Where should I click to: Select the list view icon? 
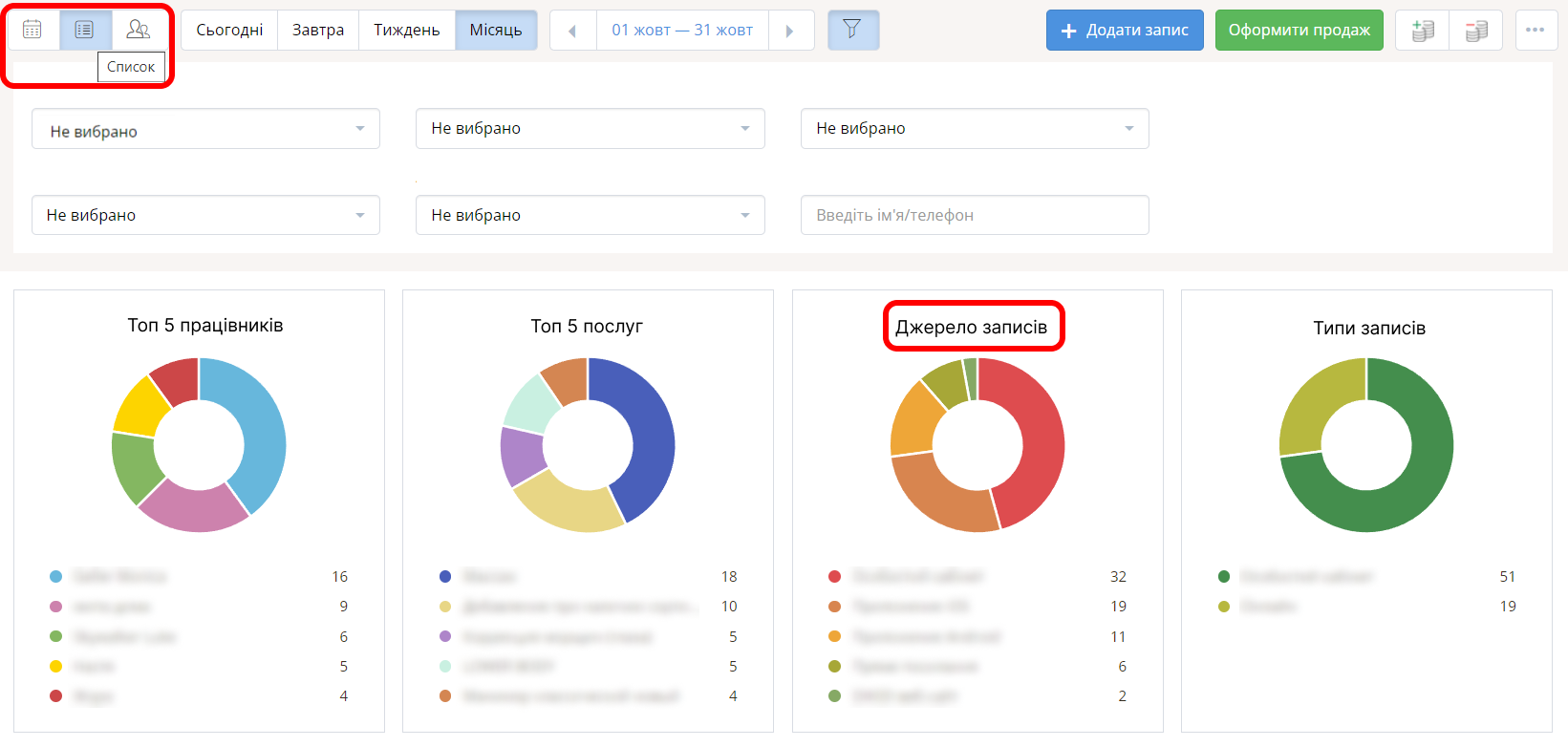(85, 30)
